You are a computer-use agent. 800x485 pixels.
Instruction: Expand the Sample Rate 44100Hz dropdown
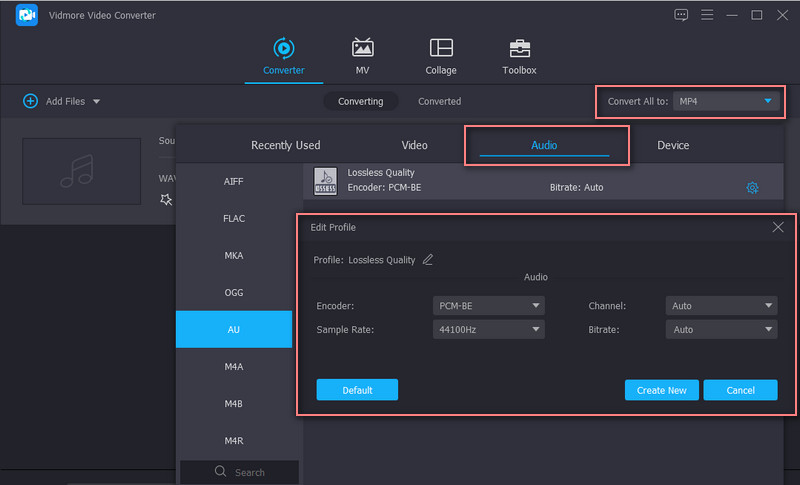click(x=489, y=329)
